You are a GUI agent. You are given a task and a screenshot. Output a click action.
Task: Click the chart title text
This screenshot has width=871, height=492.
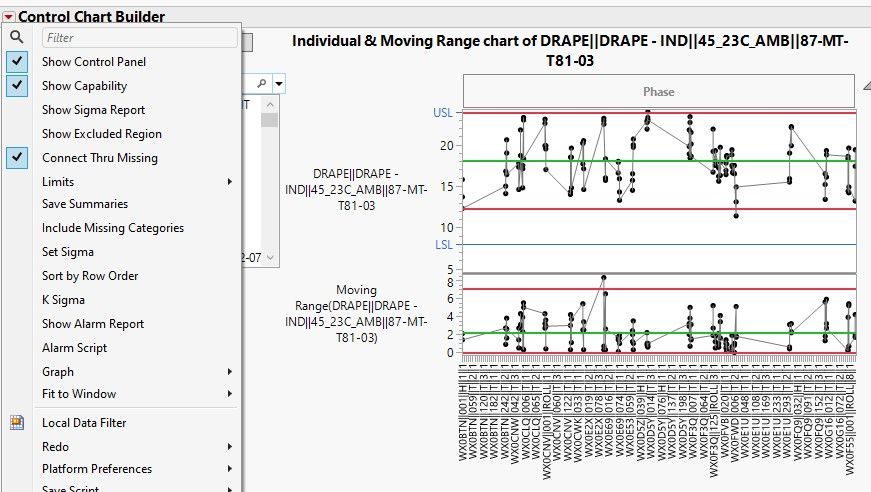(x=570, y=51)
